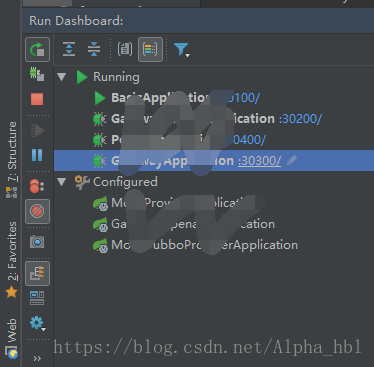This screenshot has width=374, height=367.
Task: Collapse the Running tree node
Action: [x=61, y=77]
